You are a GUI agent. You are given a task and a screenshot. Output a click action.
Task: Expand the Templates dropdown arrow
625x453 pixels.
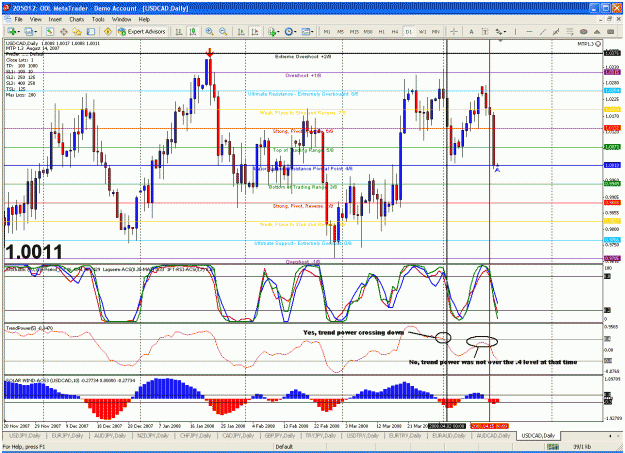tap(312, 32)
